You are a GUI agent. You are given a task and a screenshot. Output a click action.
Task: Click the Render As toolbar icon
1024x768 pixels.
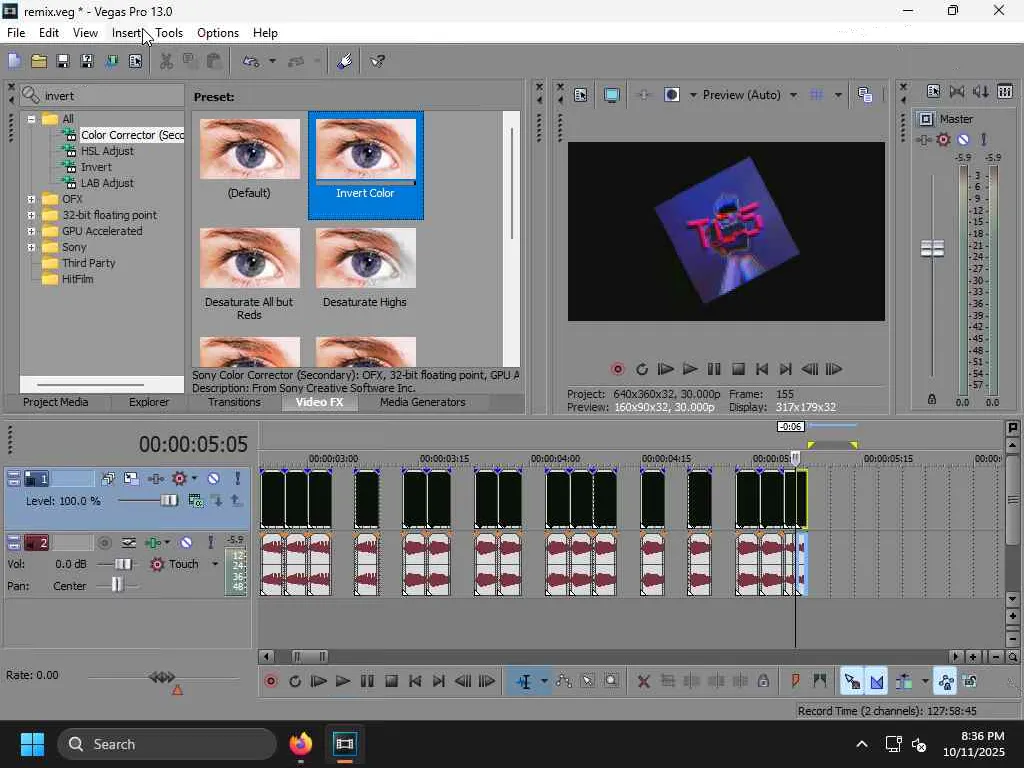111,61
